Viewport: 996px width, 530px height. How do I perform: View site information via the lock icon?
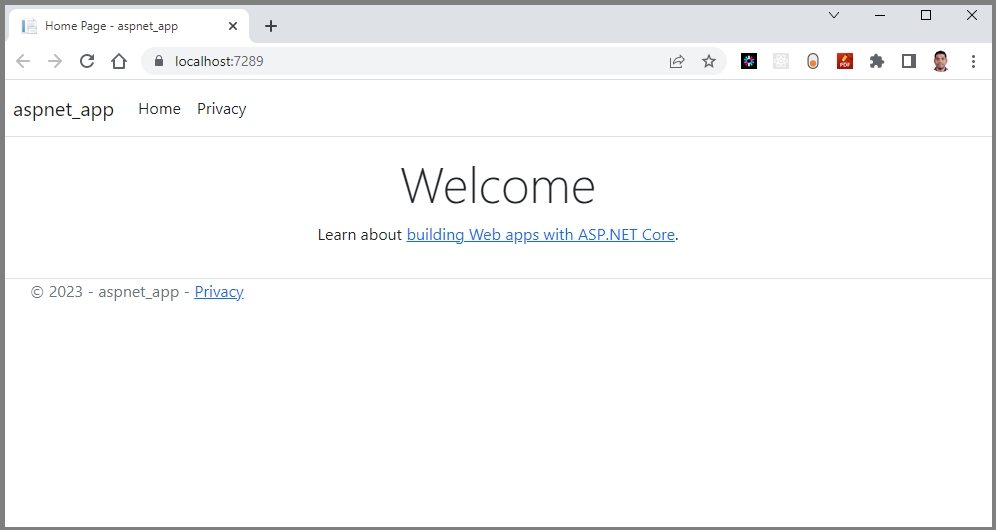pos(159,61)
